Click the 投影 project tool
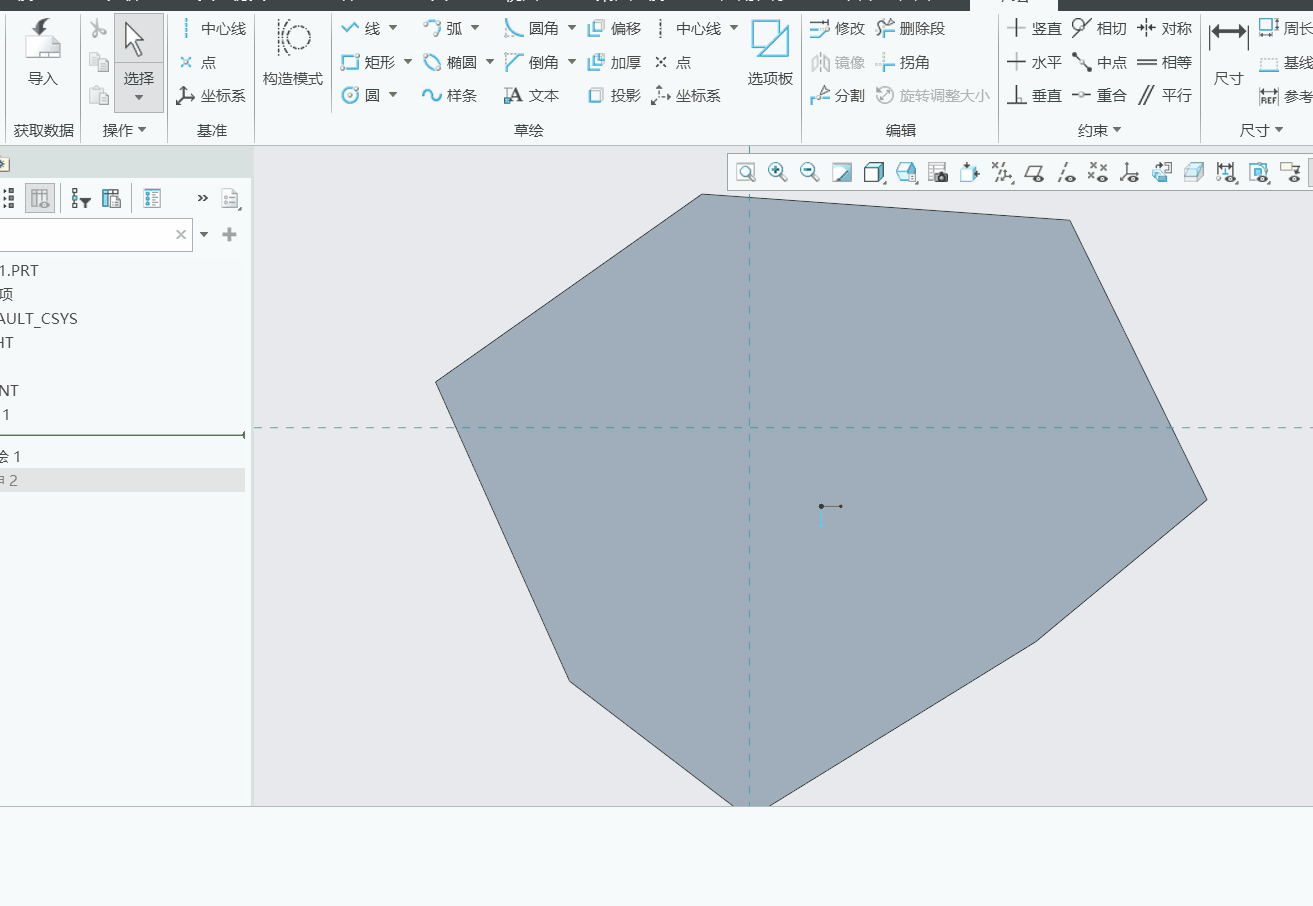This screenshot has width=1313, height=906. [x=614, y=95]
